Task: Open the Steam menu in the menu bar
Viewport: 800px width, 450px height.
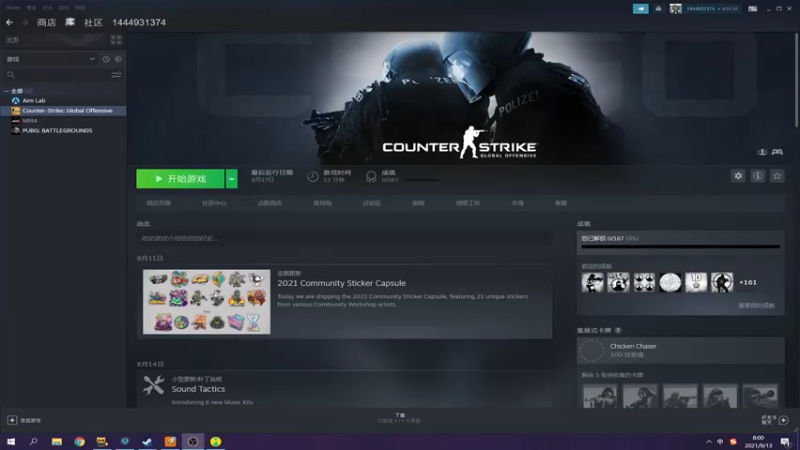Action: coord(13,8)
